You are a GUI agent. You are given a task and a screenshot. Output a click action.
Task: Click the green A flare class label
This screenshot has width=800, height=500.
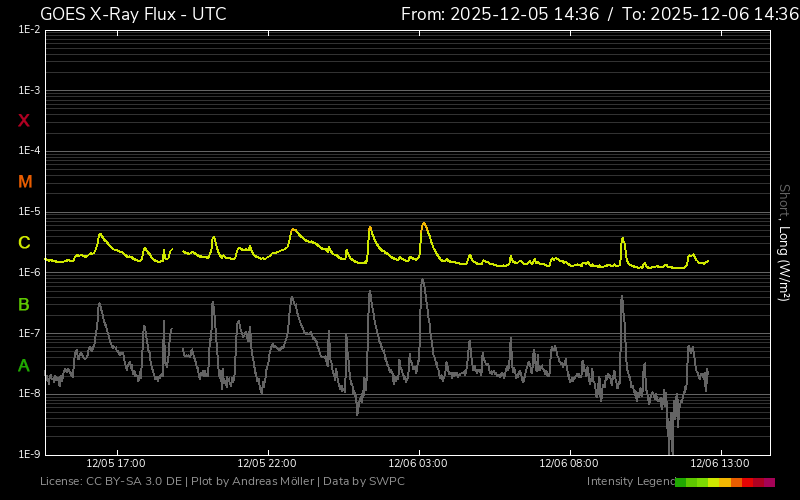coord(24,366)
